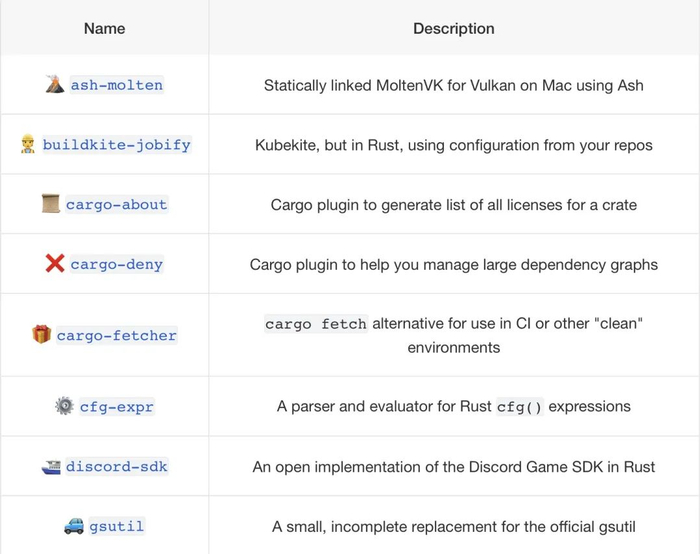Open the gsutil link

[117, 526]
